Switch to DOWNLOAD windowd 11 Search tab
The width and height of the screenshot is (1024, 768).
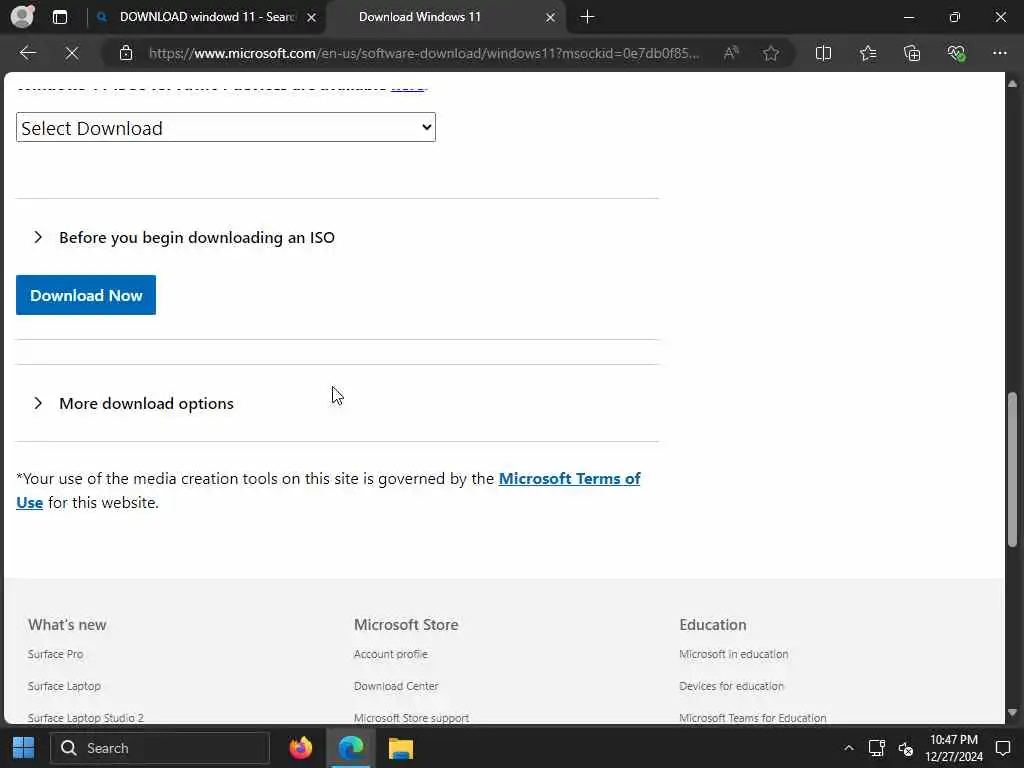206,17
